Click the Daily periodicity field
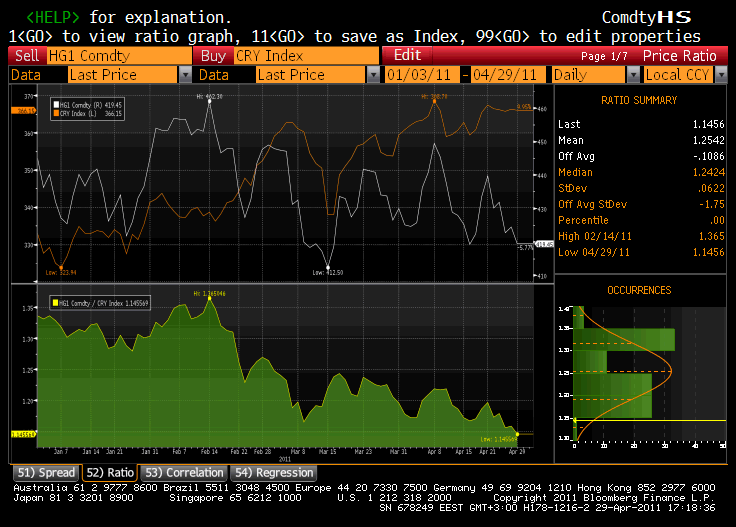Viewport: 736px width, 527px height. coord(589,75)
